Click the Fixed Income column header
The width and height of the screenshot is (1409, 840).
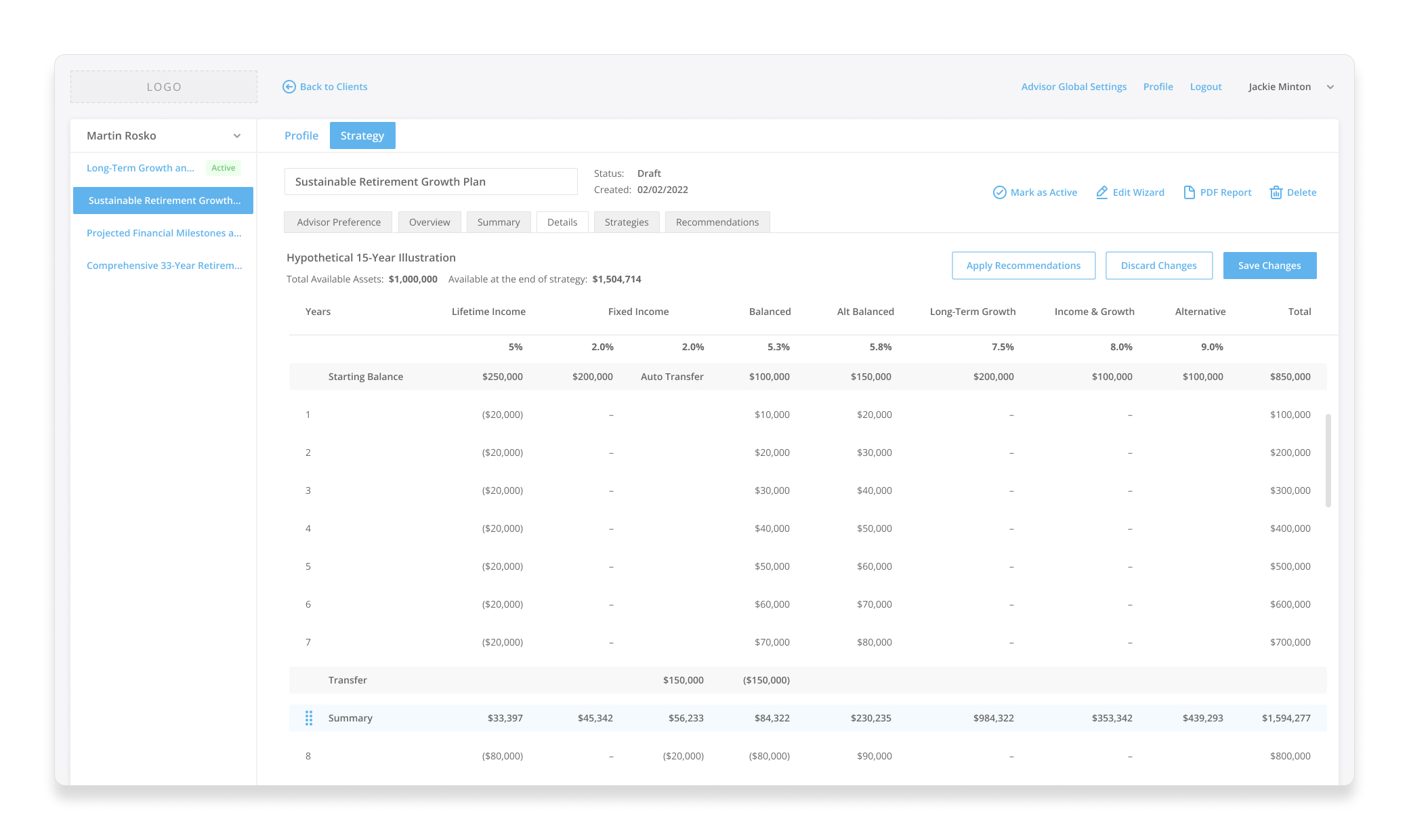pos(638,312)
